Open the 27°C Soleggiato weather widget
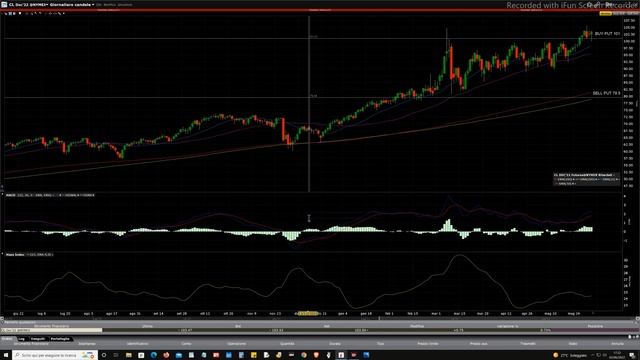Image resolution: width=640 pixels, height=360 pixels. point(570,355)
